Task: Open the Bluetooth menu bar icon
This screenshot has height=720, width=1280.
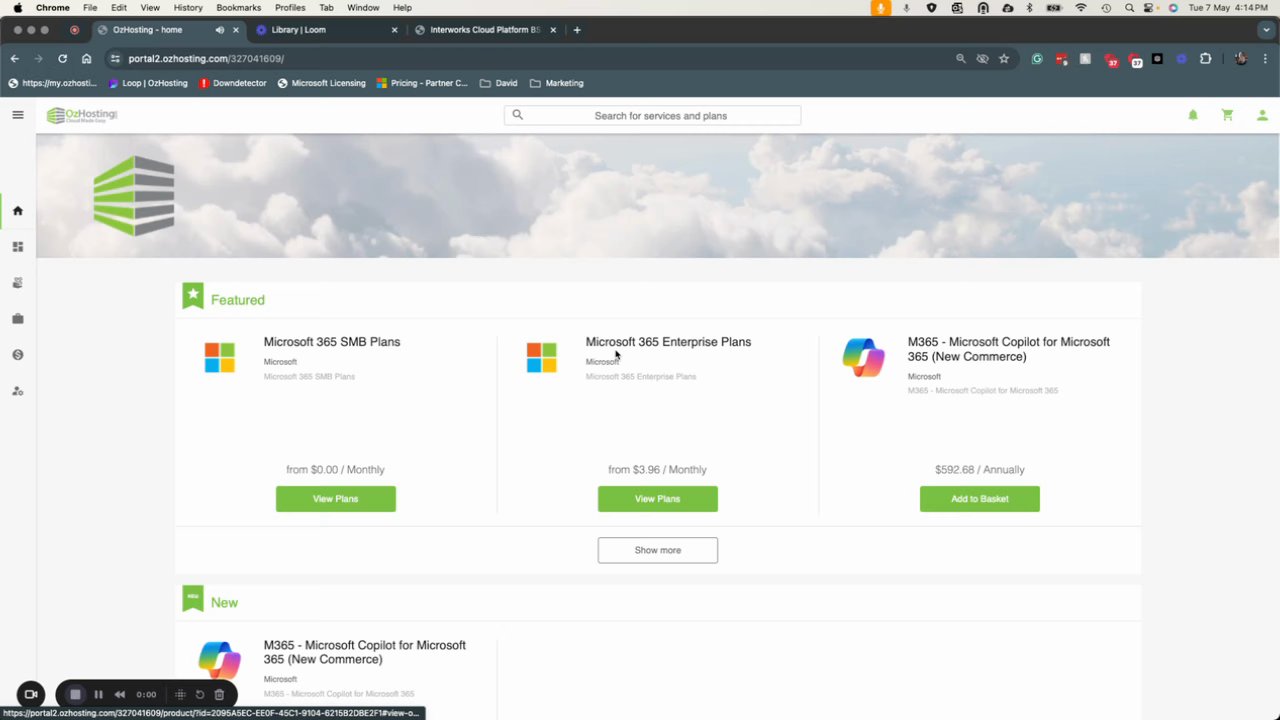Action: coord(1029,7)
